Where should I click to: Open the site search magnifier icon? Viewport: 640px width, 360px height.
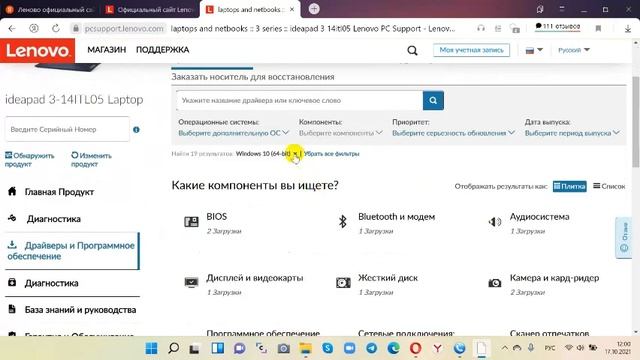[x=412, y=51]
